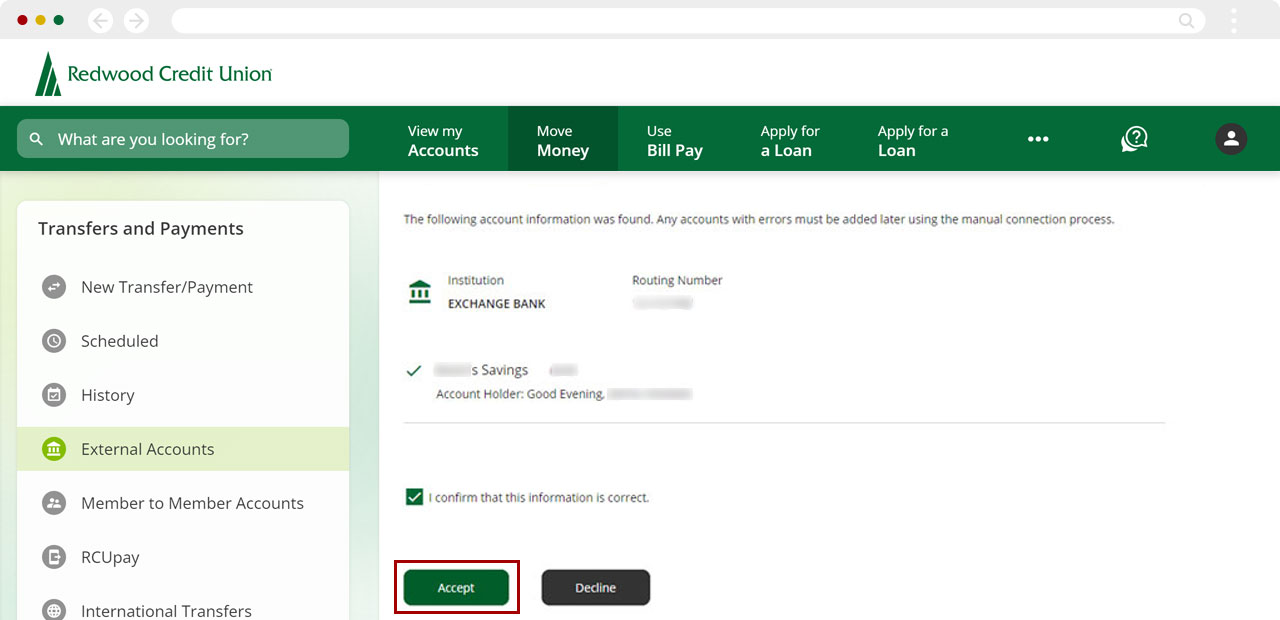Open Apply for a Loan beside ellipsis

click(x=913, y=140)
